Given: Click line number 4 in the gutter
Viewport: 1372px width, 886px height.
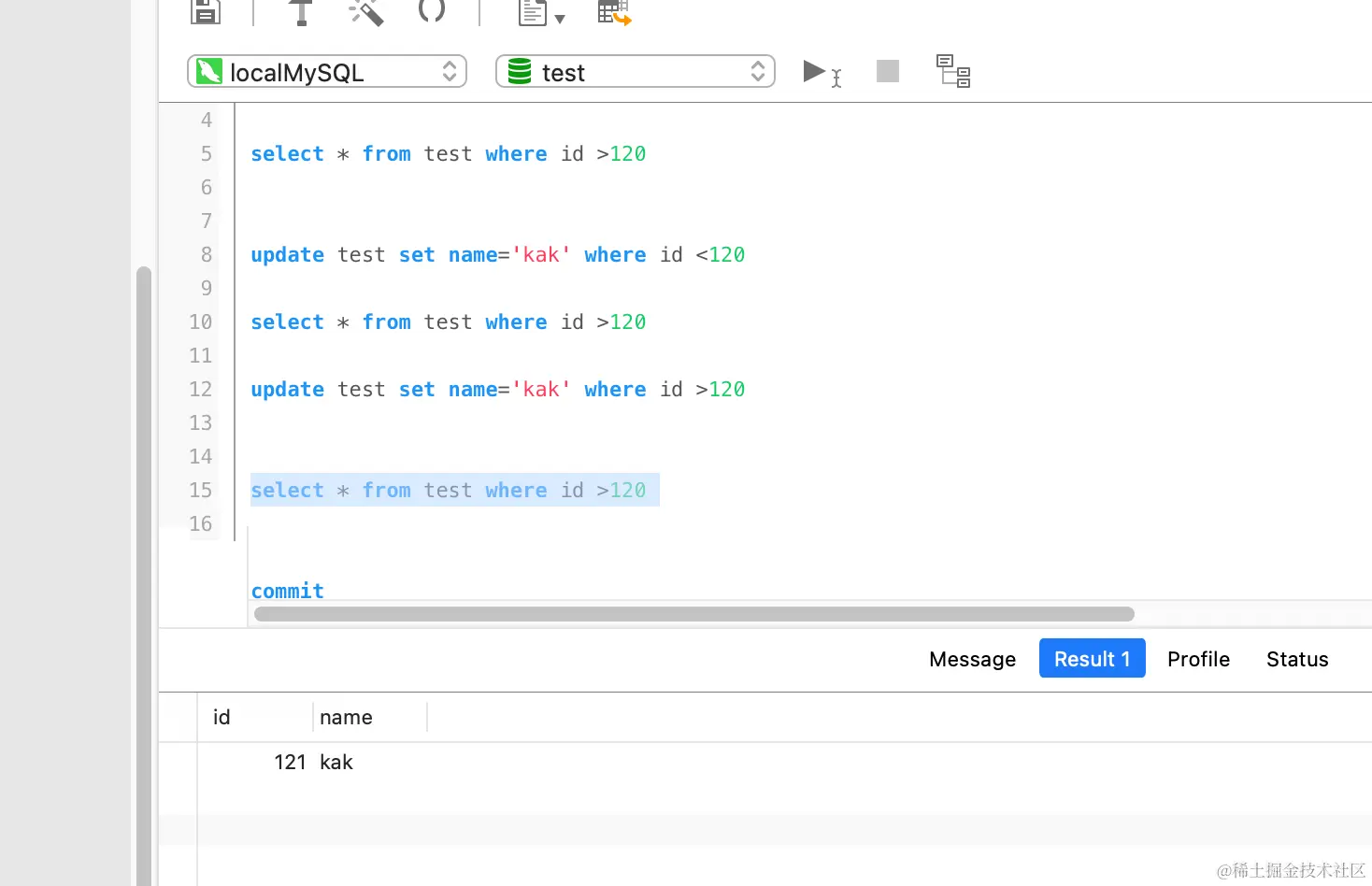Looking at the screenshot, I should (207, 120).
